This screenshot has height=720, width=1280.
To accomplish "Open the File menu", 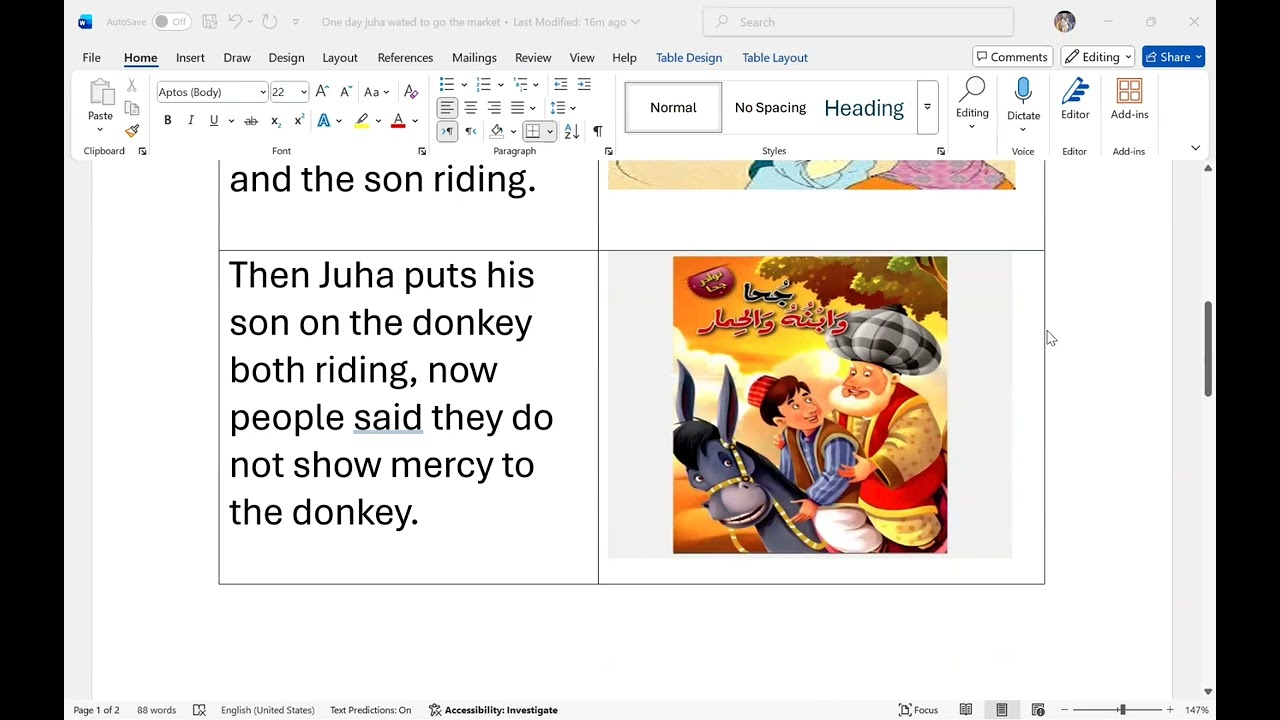I will [91, 57].
